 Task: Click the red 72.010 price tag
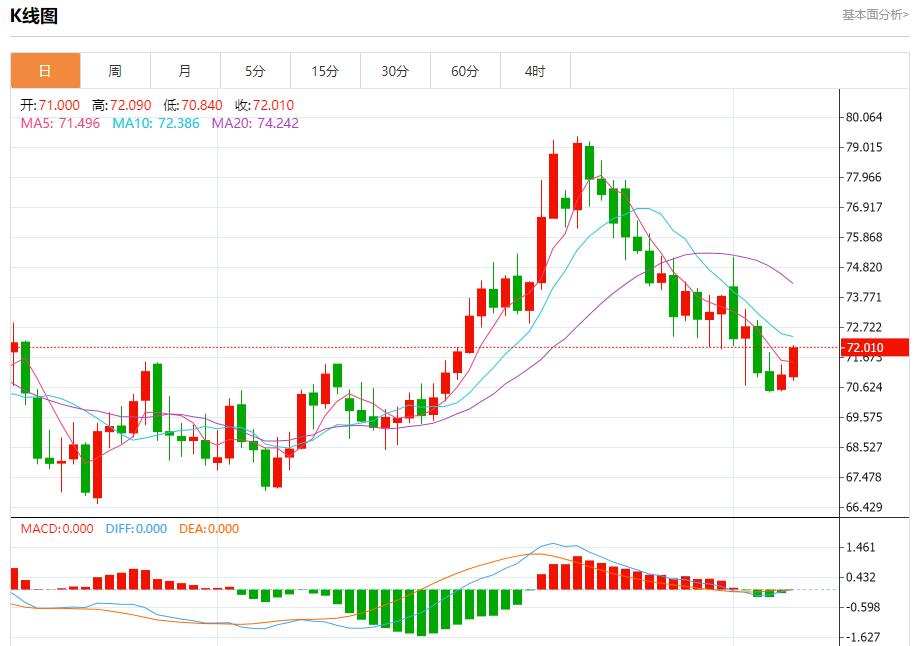tap(875, 347)
